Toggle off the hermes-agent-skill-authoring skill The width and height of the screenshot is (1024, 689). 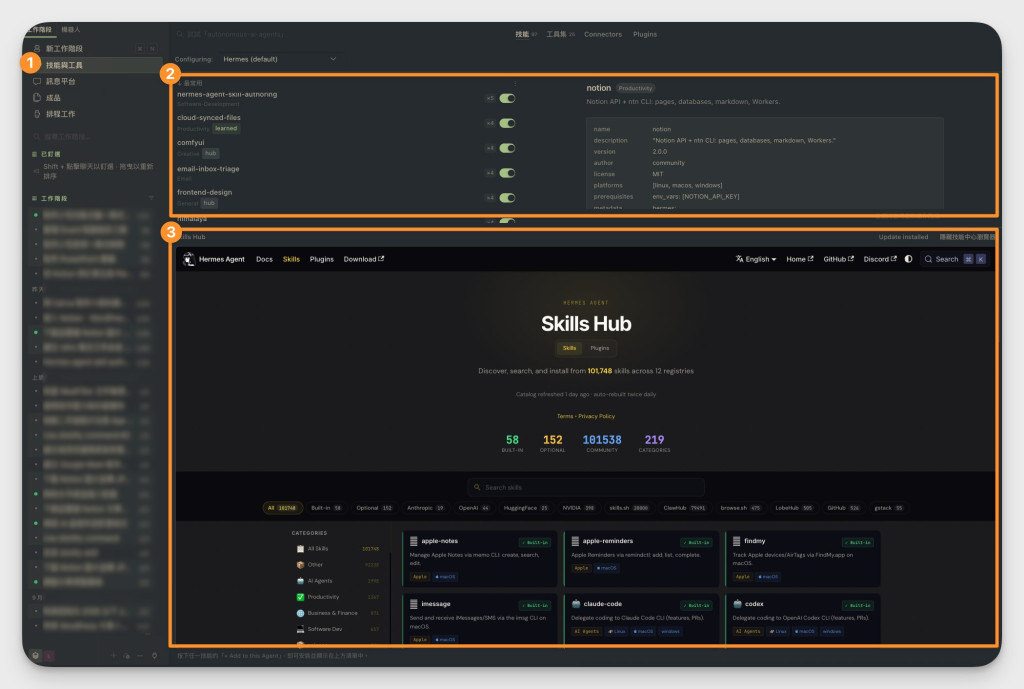507,99
